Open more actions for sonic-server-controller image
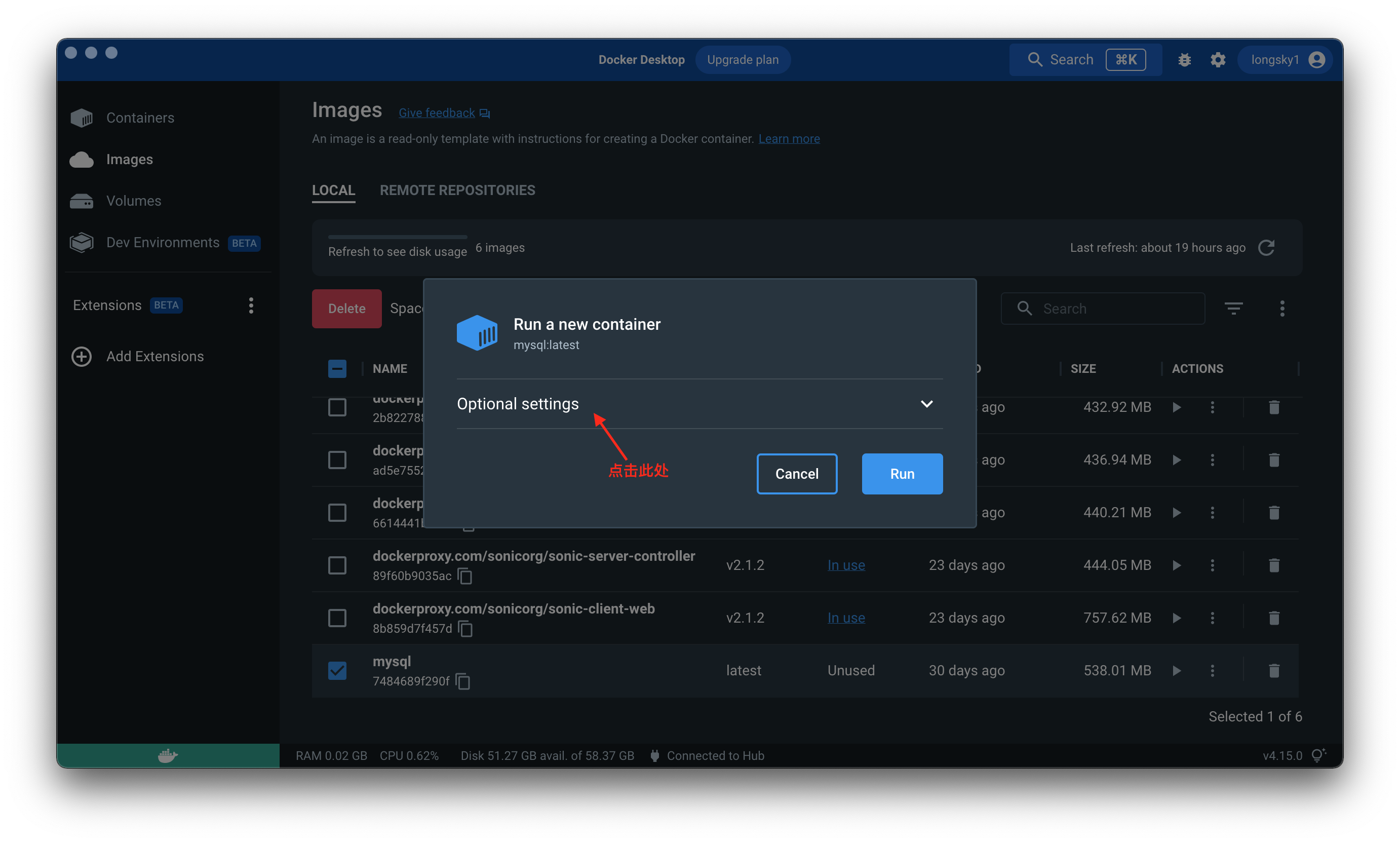This screenshot has width=1400, height=843. point(1212,565)
